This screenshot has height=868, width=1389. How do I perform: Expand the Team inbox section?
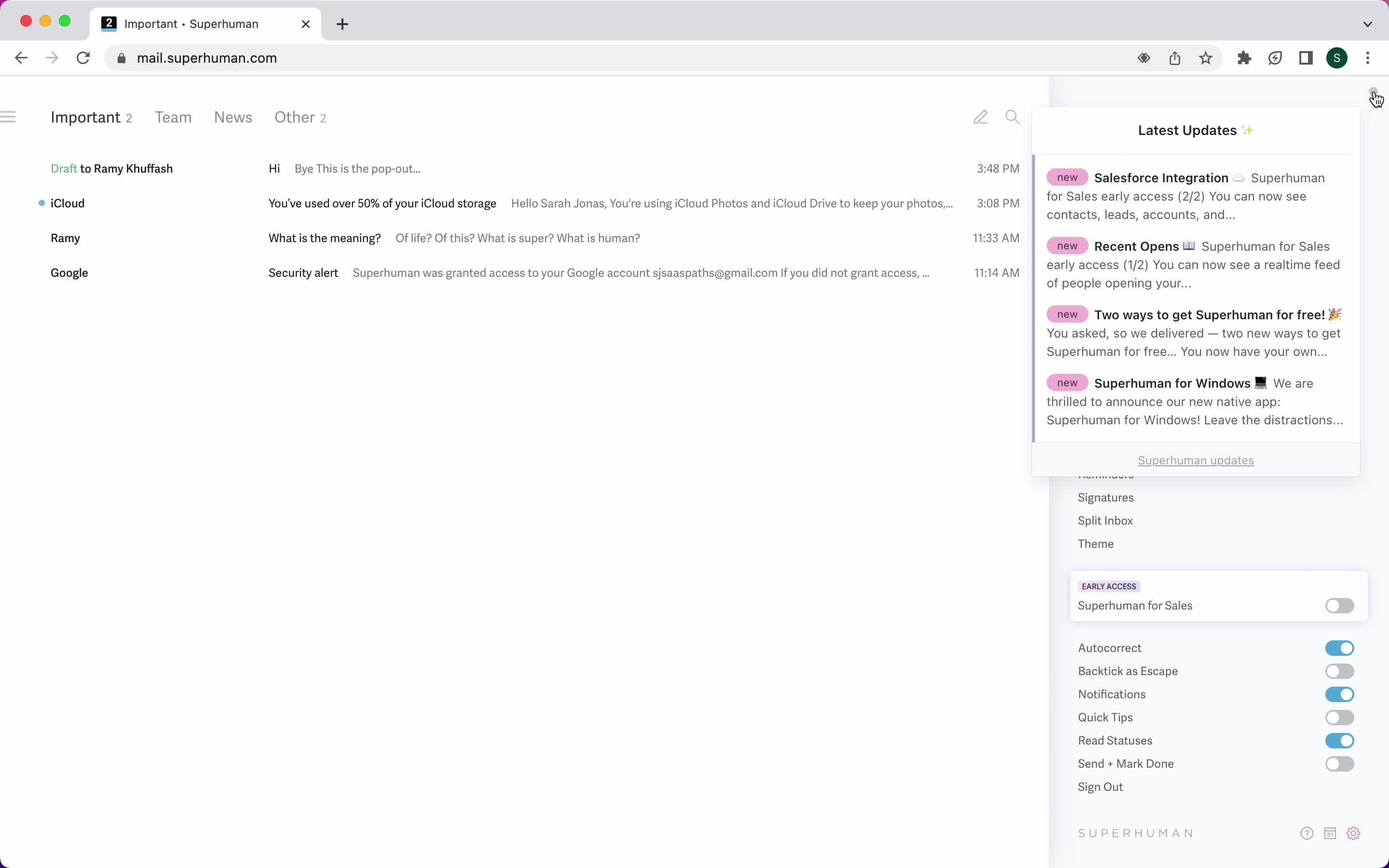[x=173, y=118]
